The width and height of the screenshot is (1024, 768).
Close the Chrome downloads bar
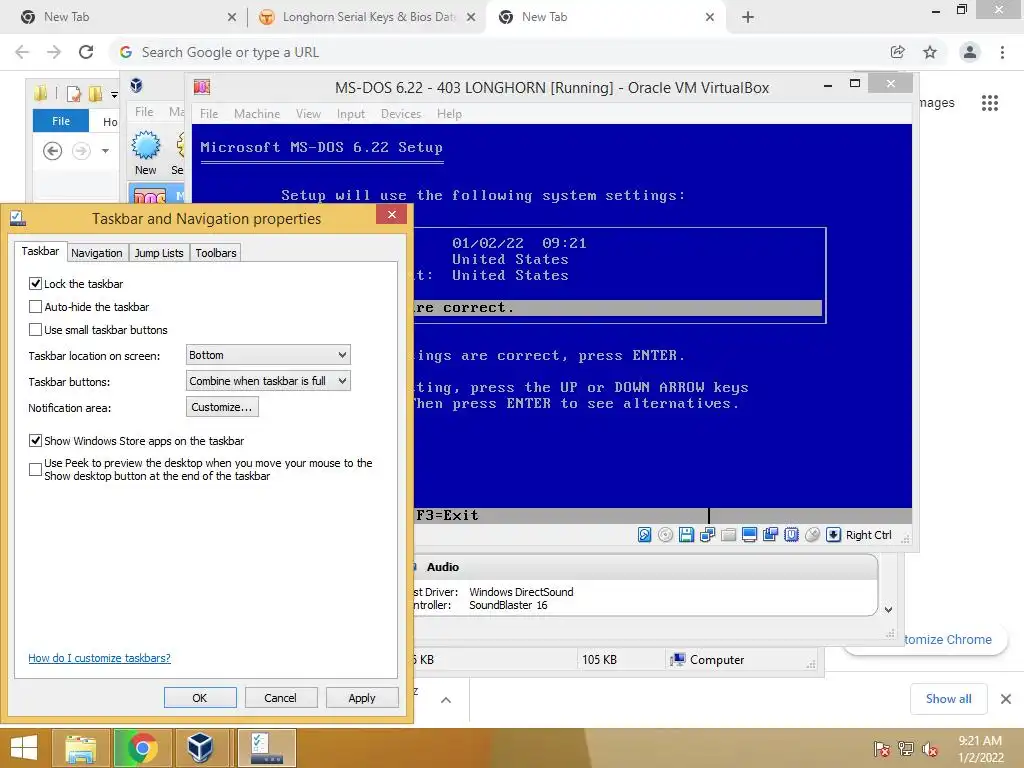click(x=1006, y=699)
